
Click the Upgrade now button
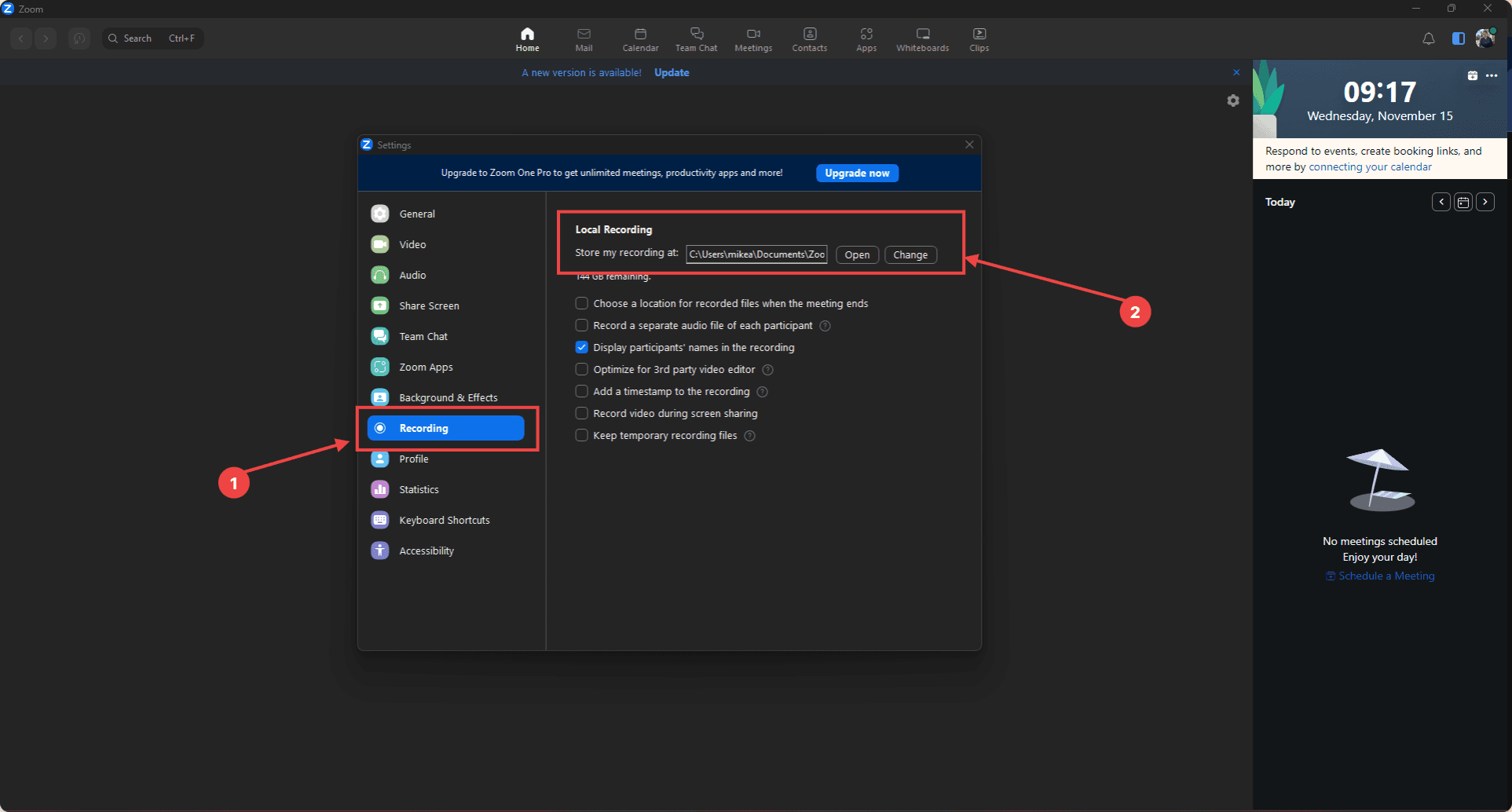point(857,173)
